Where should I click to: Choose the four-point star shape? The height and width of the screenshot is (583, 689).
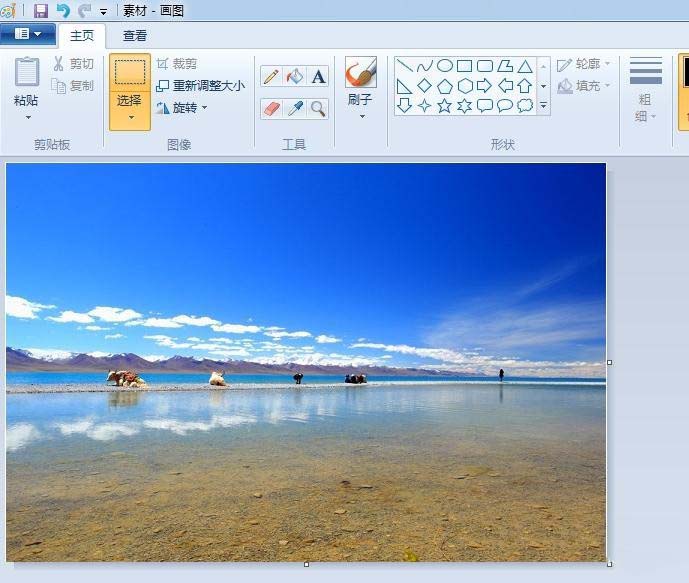(424, 106)
